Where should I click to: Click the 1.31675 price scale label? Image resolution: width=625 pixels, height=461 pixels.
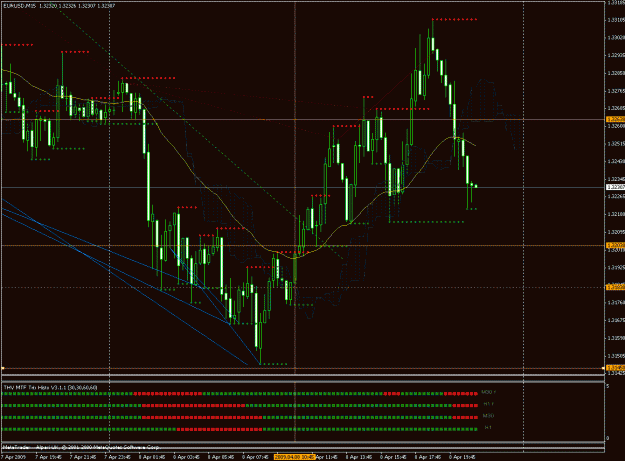(615, 320)
